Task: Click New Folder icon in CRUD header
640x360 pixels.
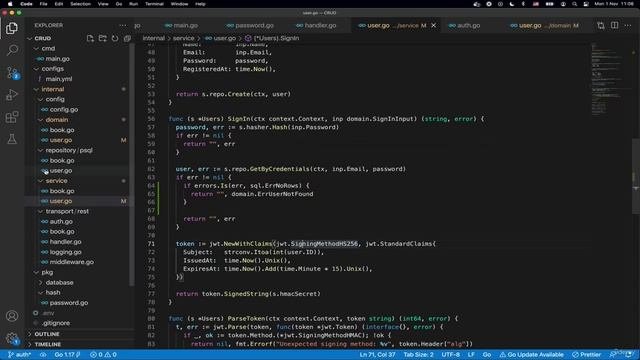Action: [102, 38]
